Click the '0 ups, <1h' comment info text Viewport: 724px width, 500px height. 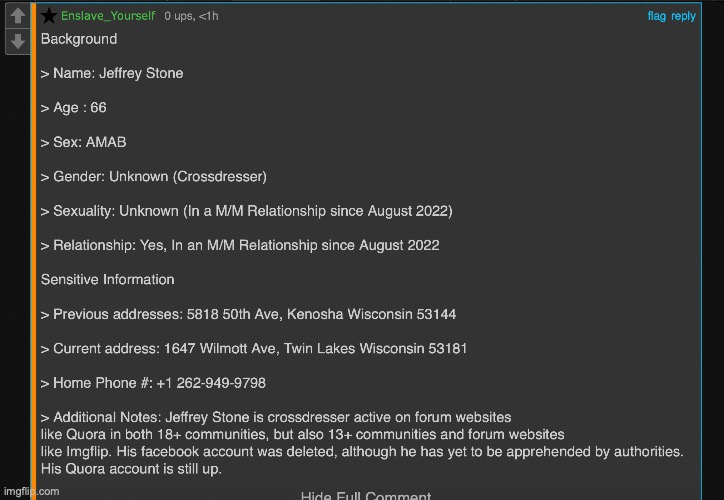(x=189, y=16)
